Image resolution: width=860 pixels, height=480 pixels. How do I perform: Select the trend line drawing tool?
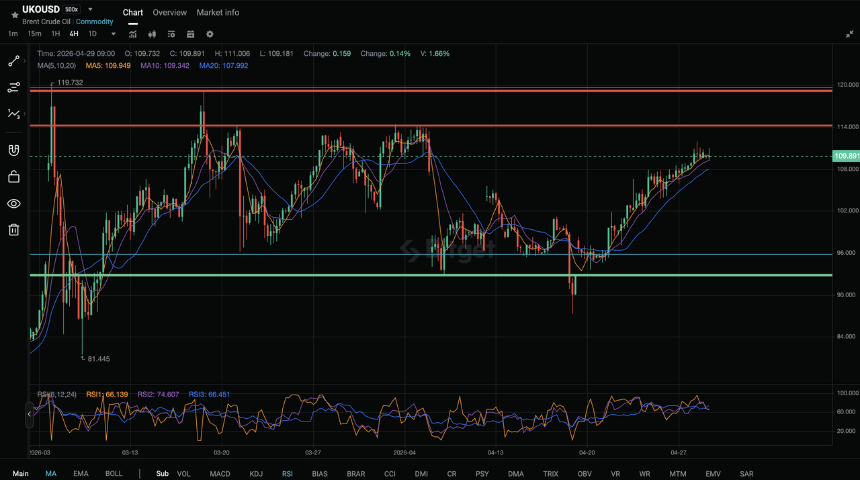(14, 61)
